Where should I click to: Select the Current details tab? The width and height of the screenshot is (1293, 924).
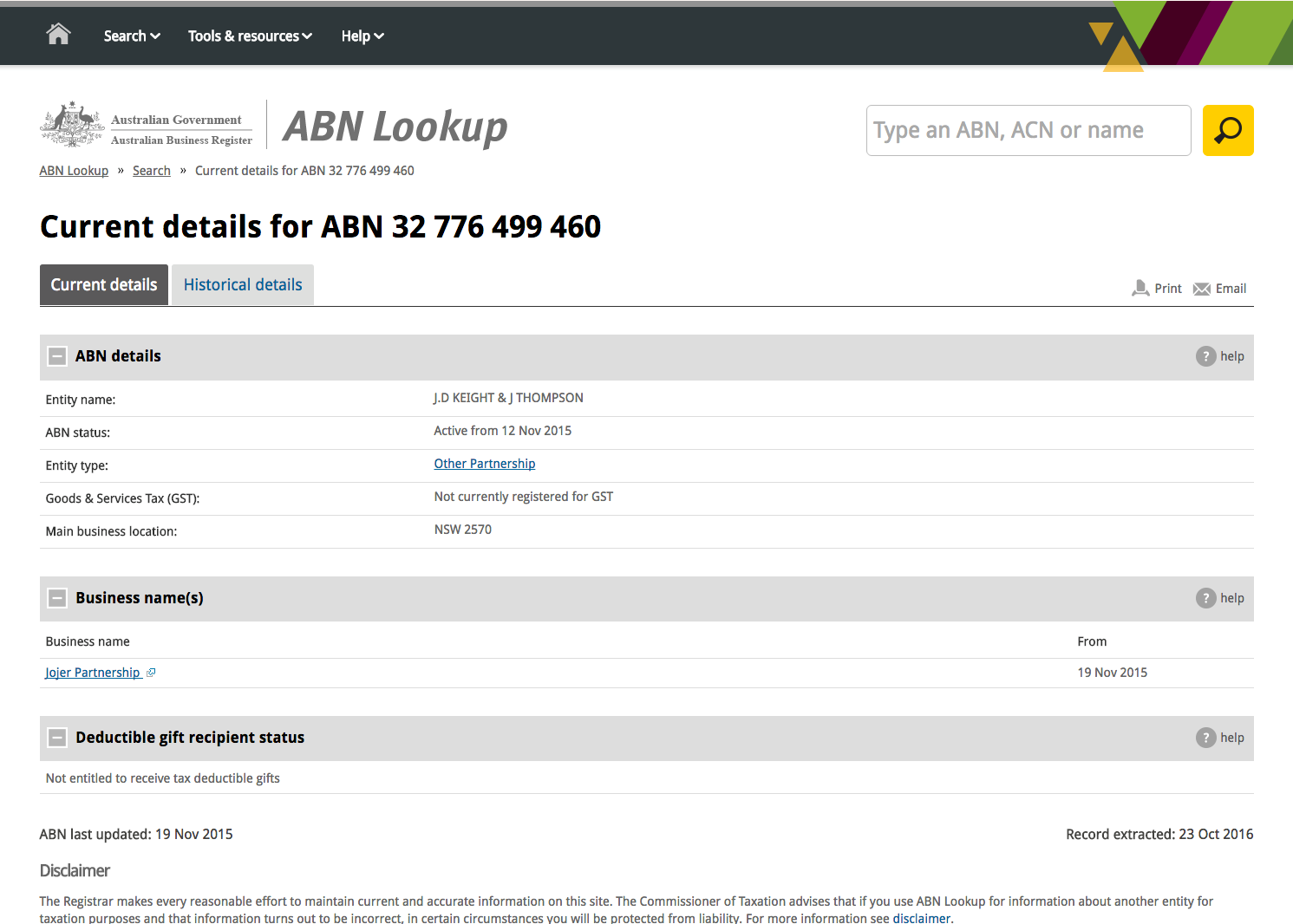tap(104, 285)
